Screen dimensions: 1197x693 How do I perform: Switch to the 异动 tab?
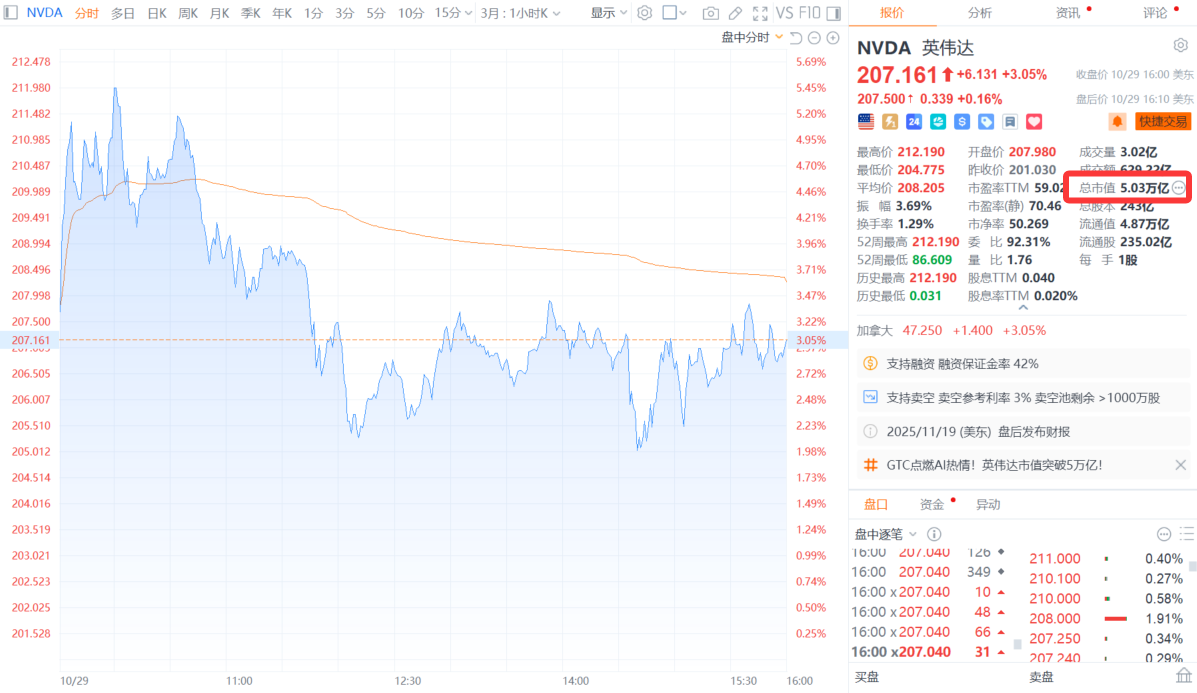[x=988, y=504]
